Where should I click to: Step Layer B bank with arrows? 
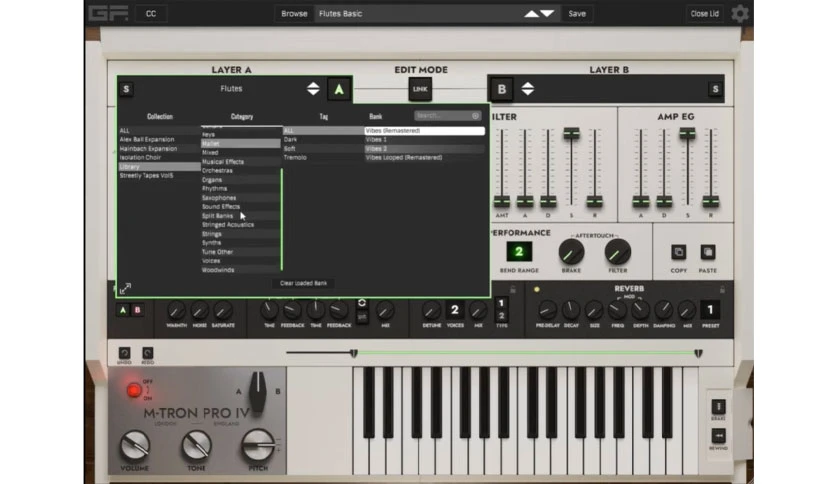pos(528,89)
